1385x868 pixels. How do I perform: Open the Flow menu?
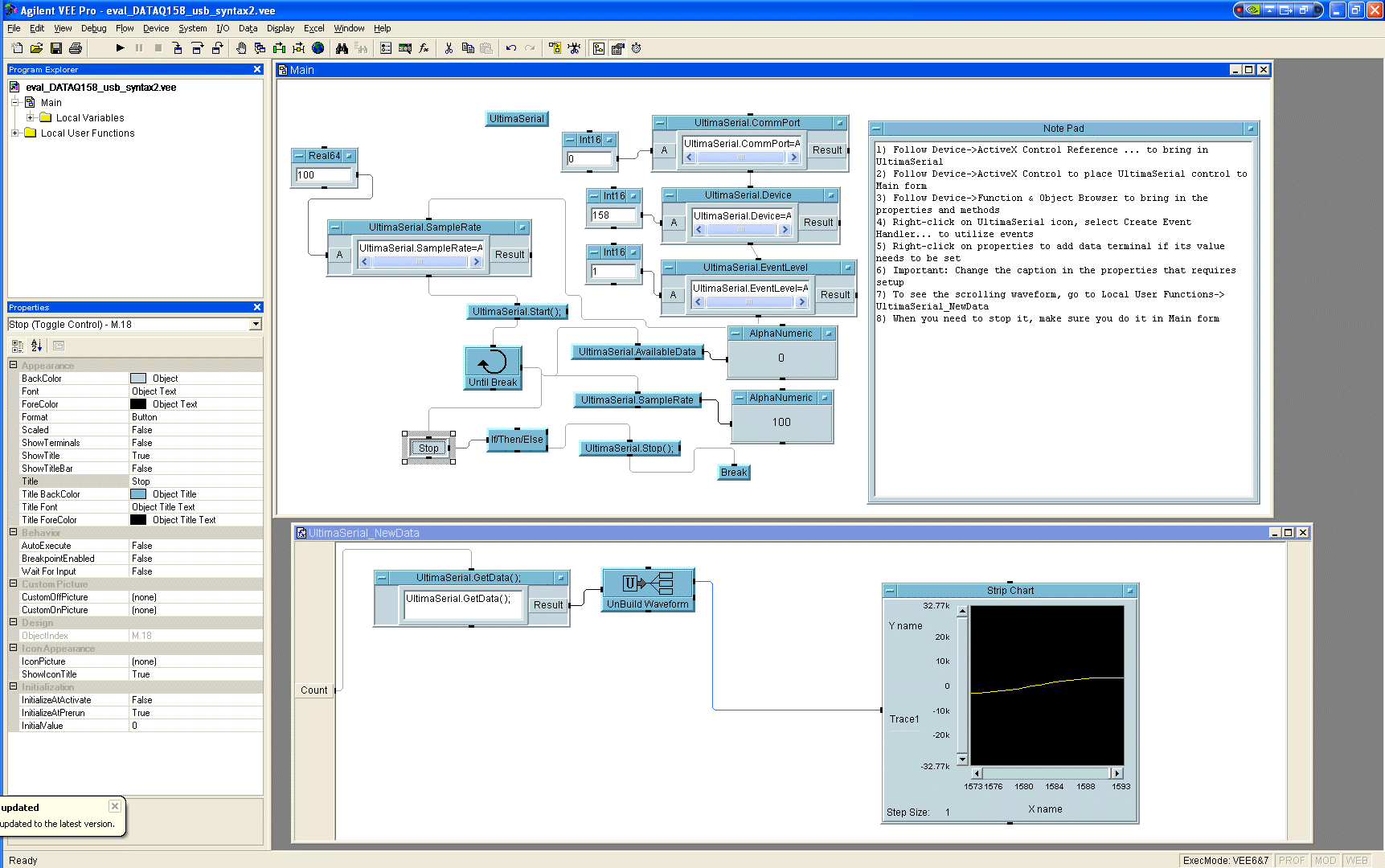[125, 28]
